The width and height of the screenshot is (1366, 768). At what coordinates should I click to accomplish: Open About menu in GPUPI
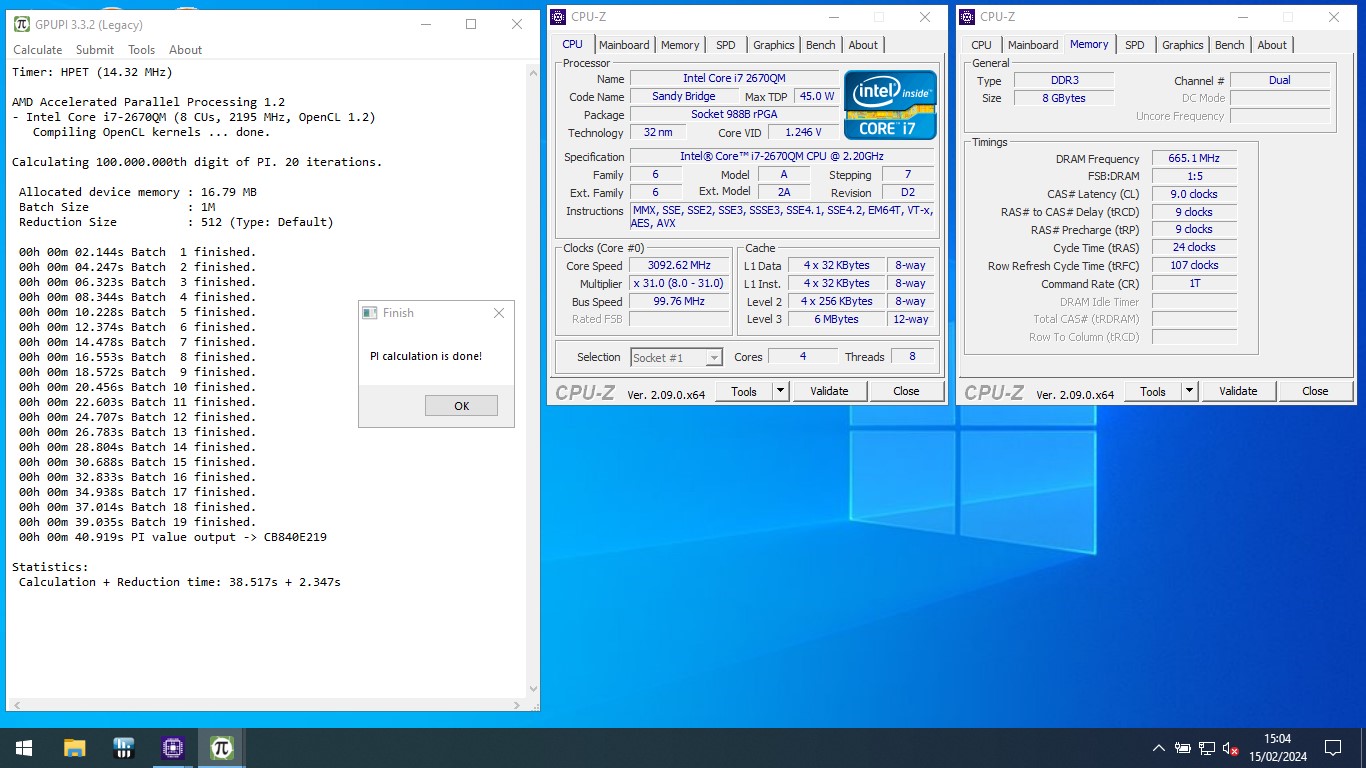[x=185, y=50]
